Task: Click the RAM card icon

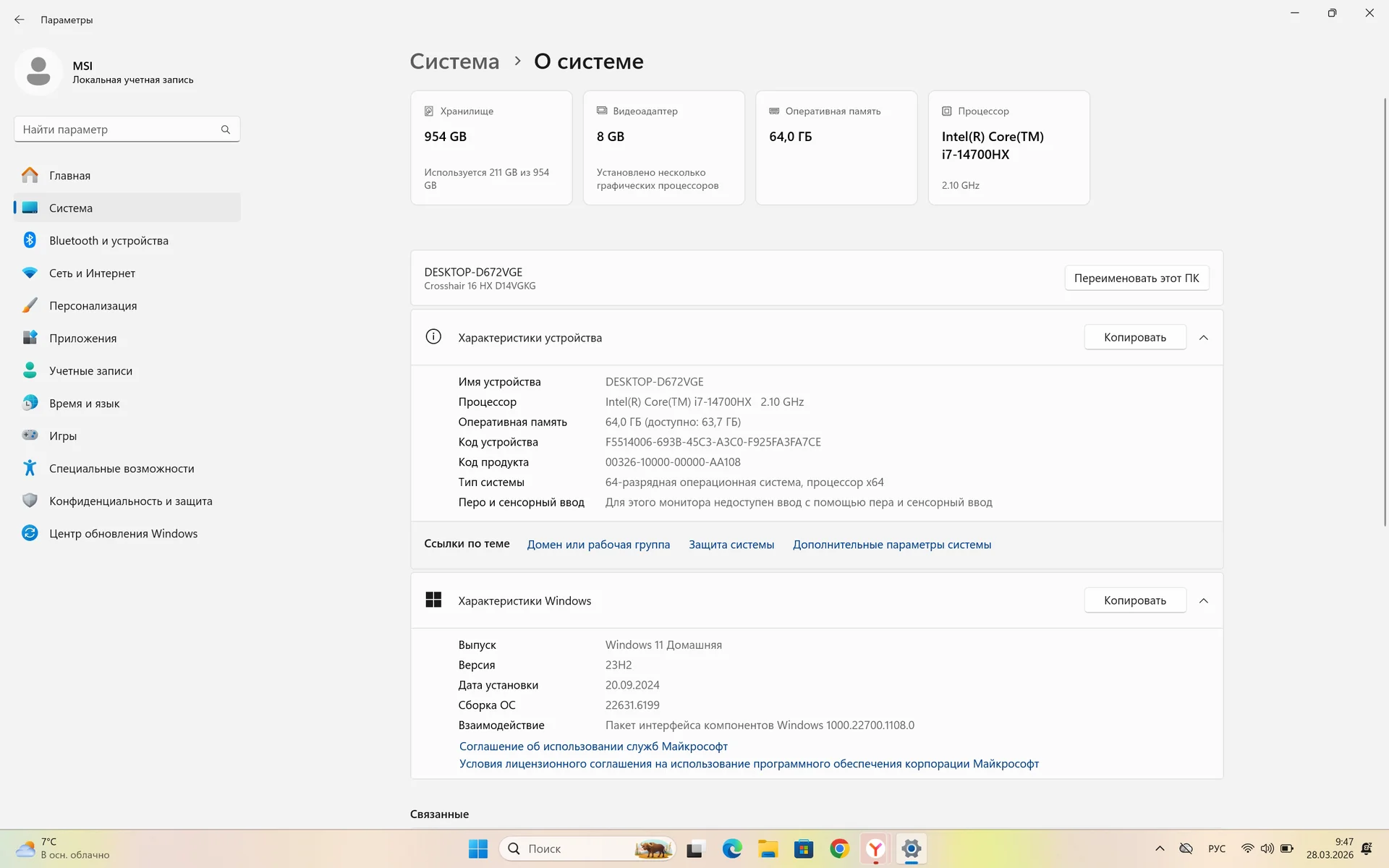Action: (774, 111)
